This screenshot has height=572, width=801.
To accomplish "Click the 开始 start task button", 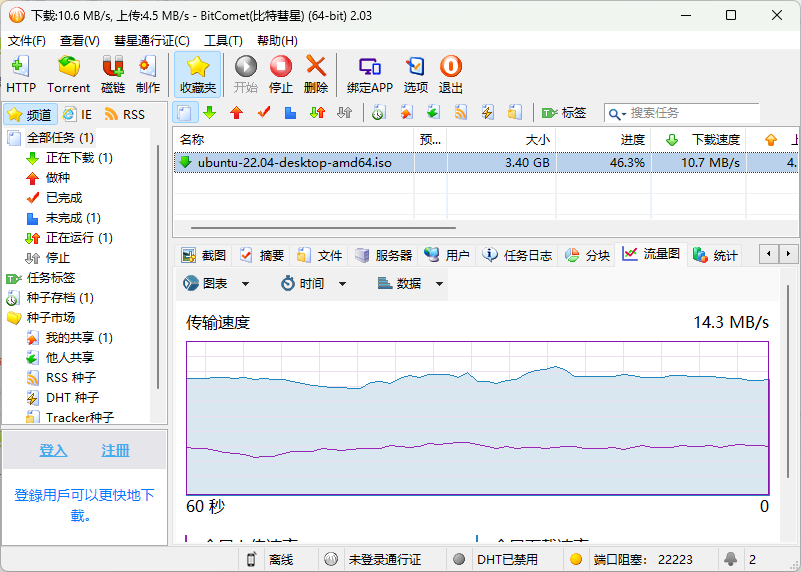I will pos(246,75).
